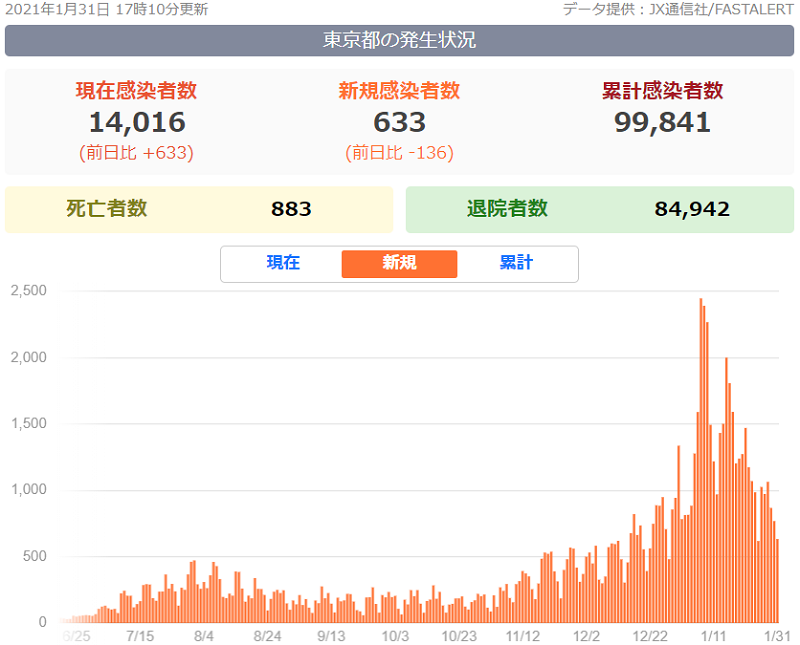Select the value 99,841
This screenshot has height=645, width=800.
click(x=662, y=122)
